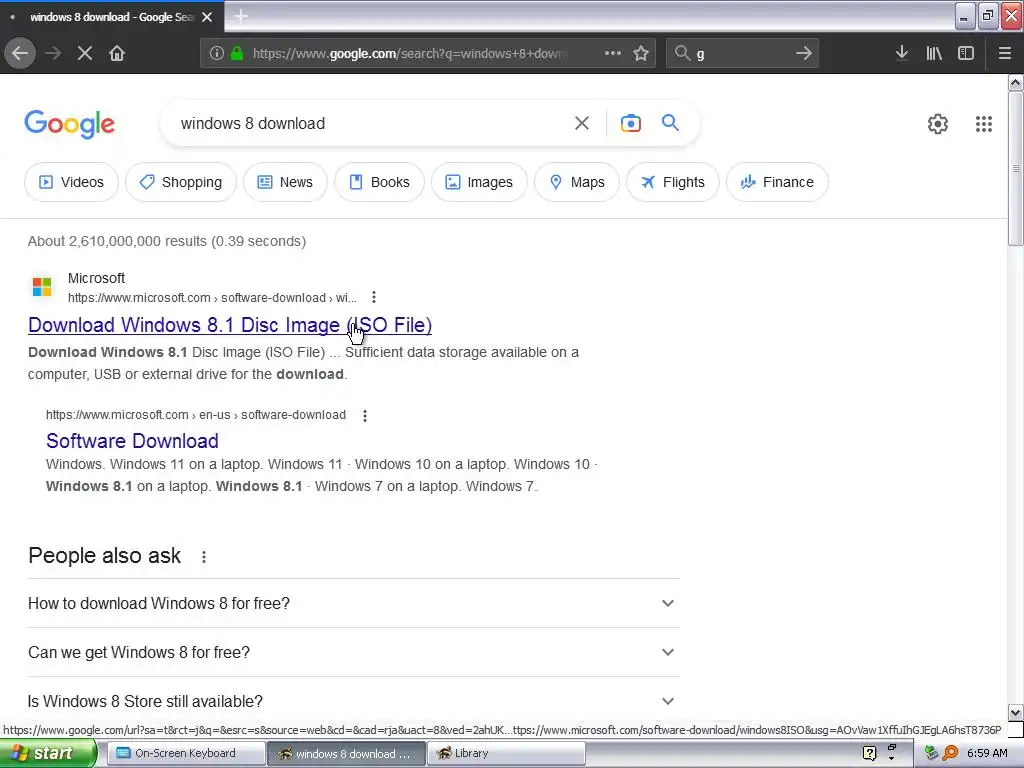Screen dimensions: 1024x768
Task: Open options for Software Download result
Action: tap(364, 415)
